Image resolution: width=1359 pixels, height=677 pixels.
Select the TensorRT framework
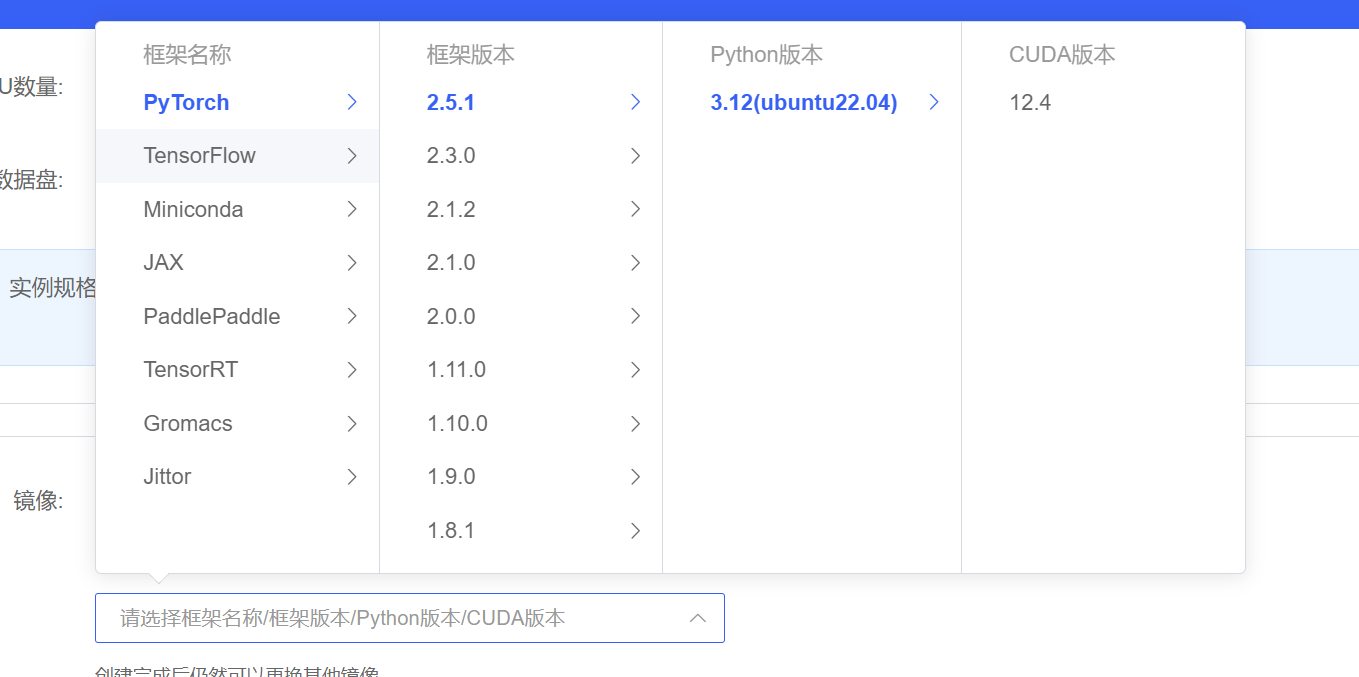tap(190, 369)
